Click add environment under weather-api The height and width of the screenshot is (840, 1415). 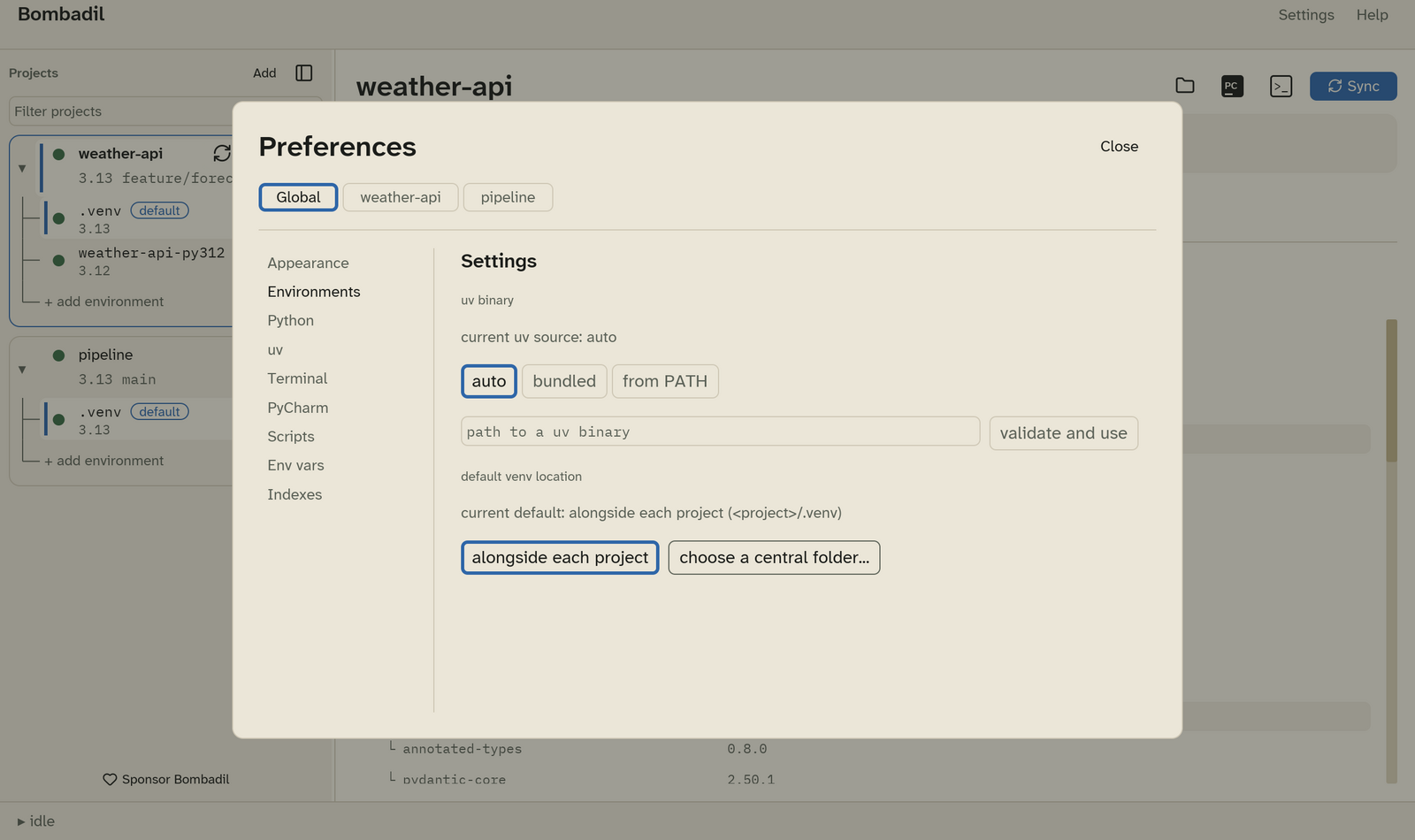coord(104,302)
